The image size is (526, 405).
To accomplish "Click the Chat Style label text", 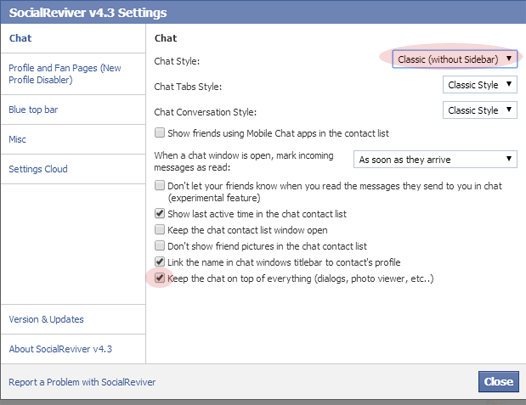I will pos(177,61).
